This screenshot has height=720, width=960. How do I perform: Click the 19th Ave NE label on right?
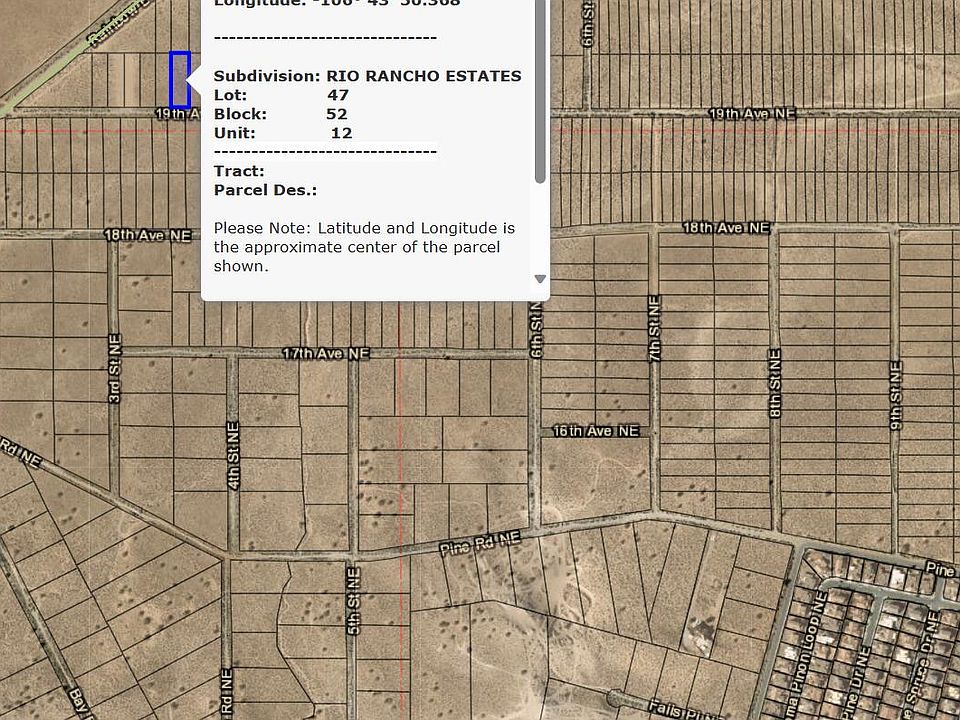752,114
